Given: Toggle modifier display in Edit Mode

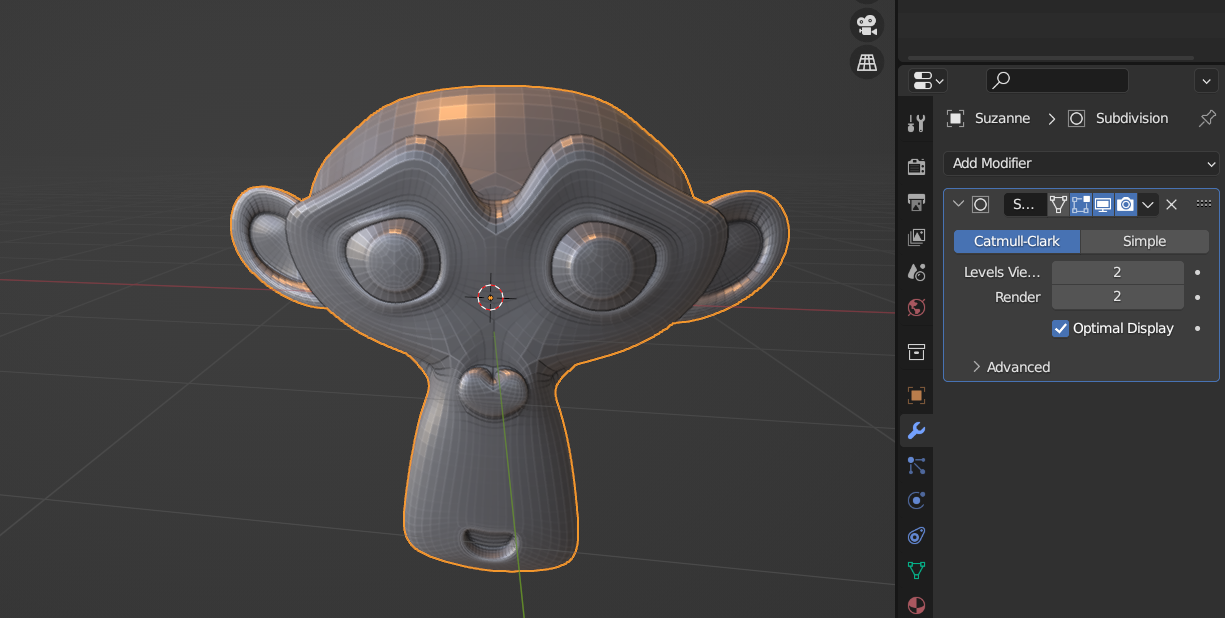Looking at the screenshot, I should point(1080,204).
